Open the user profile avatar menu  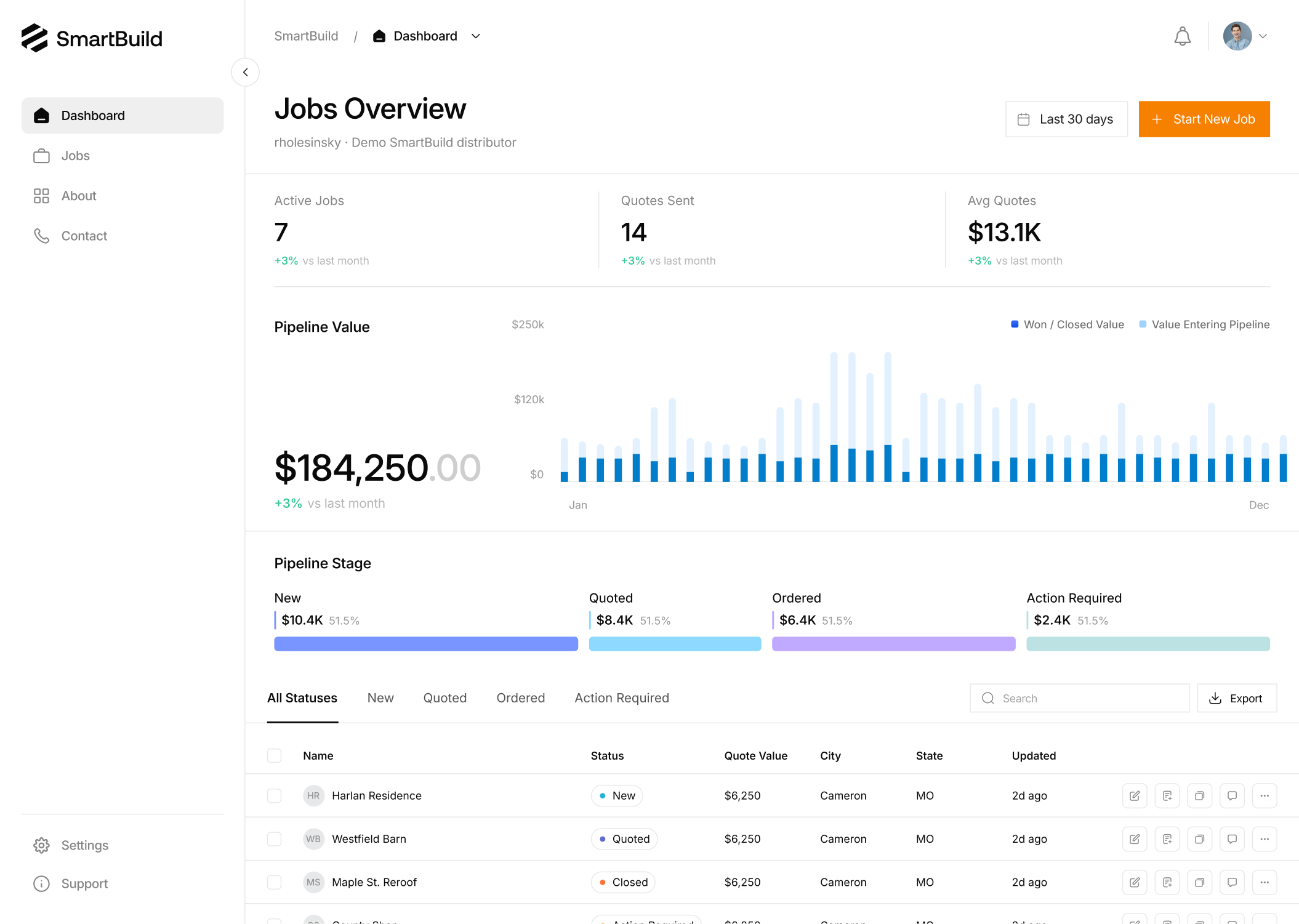(1237, 36)
